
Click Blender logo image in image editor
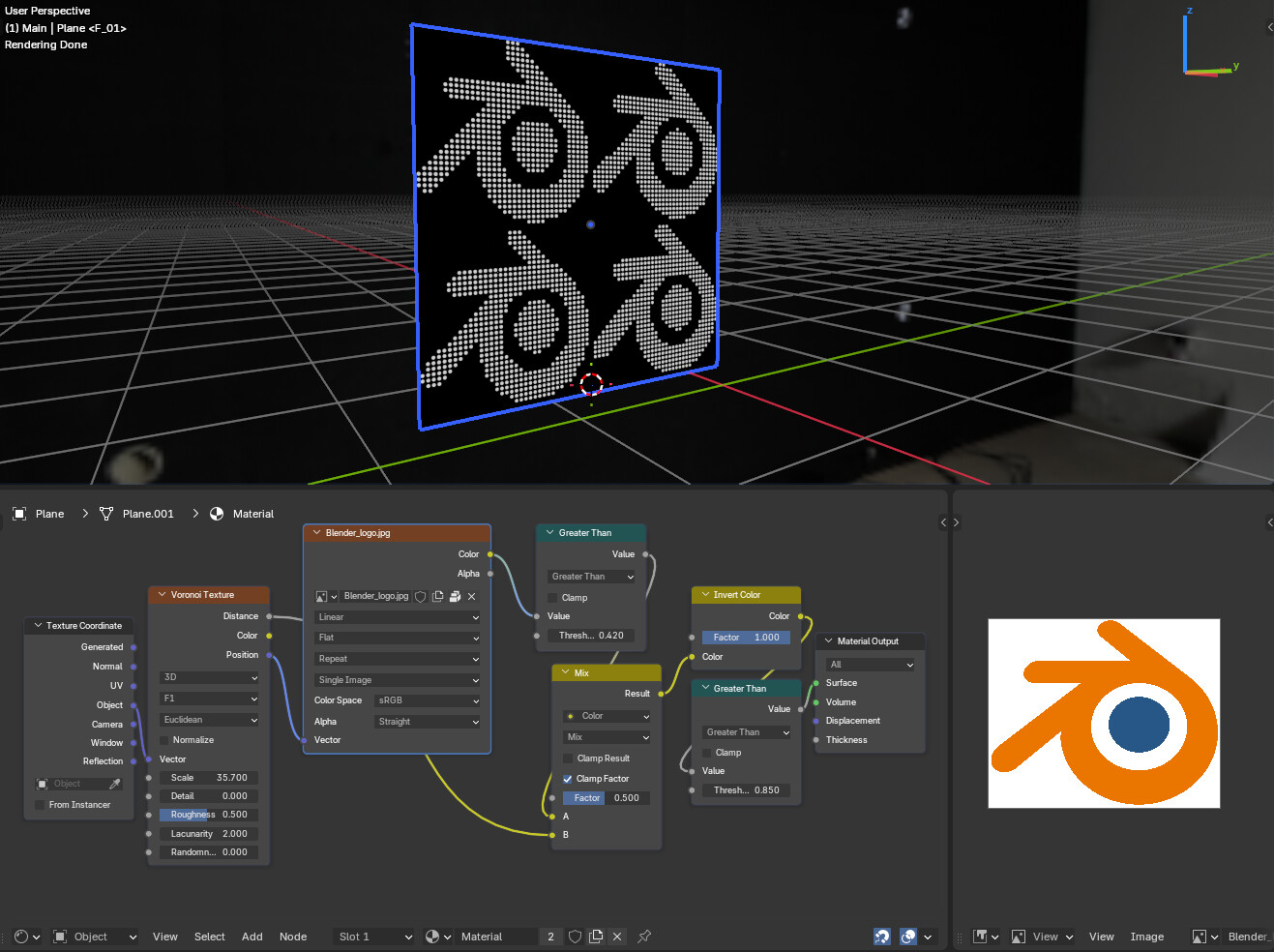click(1104, 713)
